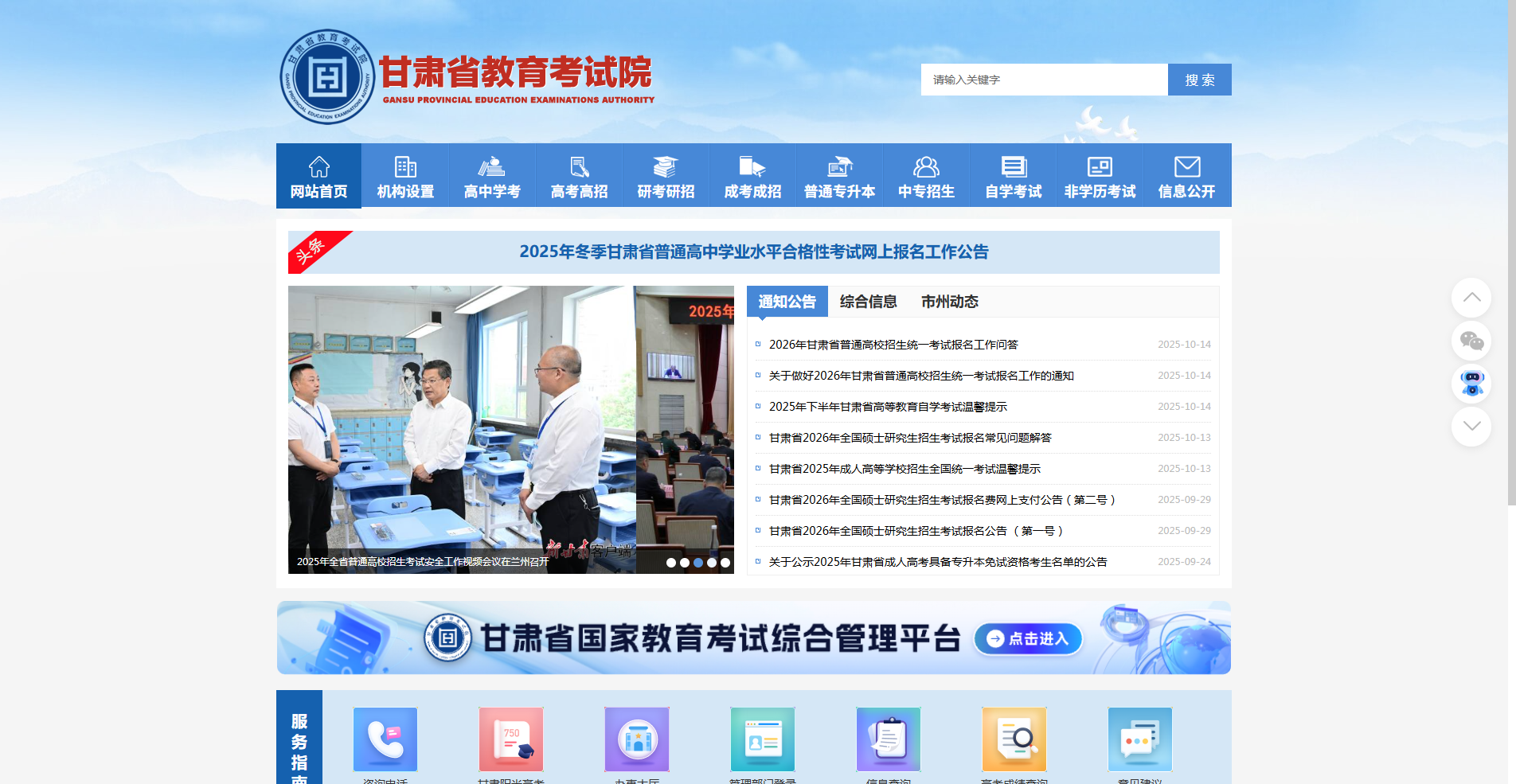Switch to the 综合信息 tab
Viewport: 1516px width, 784px height.
(x=868, y=302)
